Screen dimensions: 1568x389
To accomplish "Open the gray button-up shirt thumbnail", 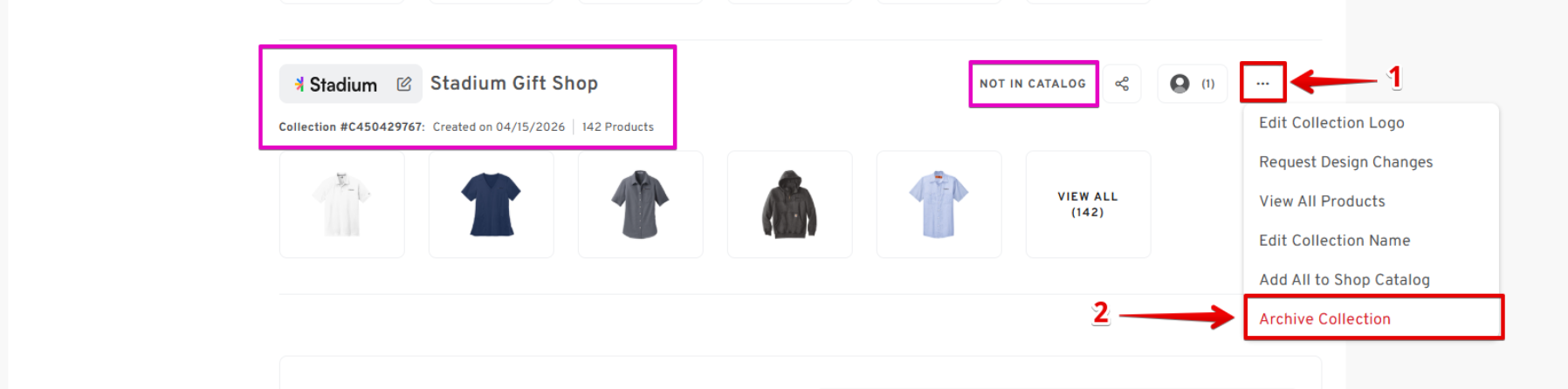I will click(x=641, y=204).
